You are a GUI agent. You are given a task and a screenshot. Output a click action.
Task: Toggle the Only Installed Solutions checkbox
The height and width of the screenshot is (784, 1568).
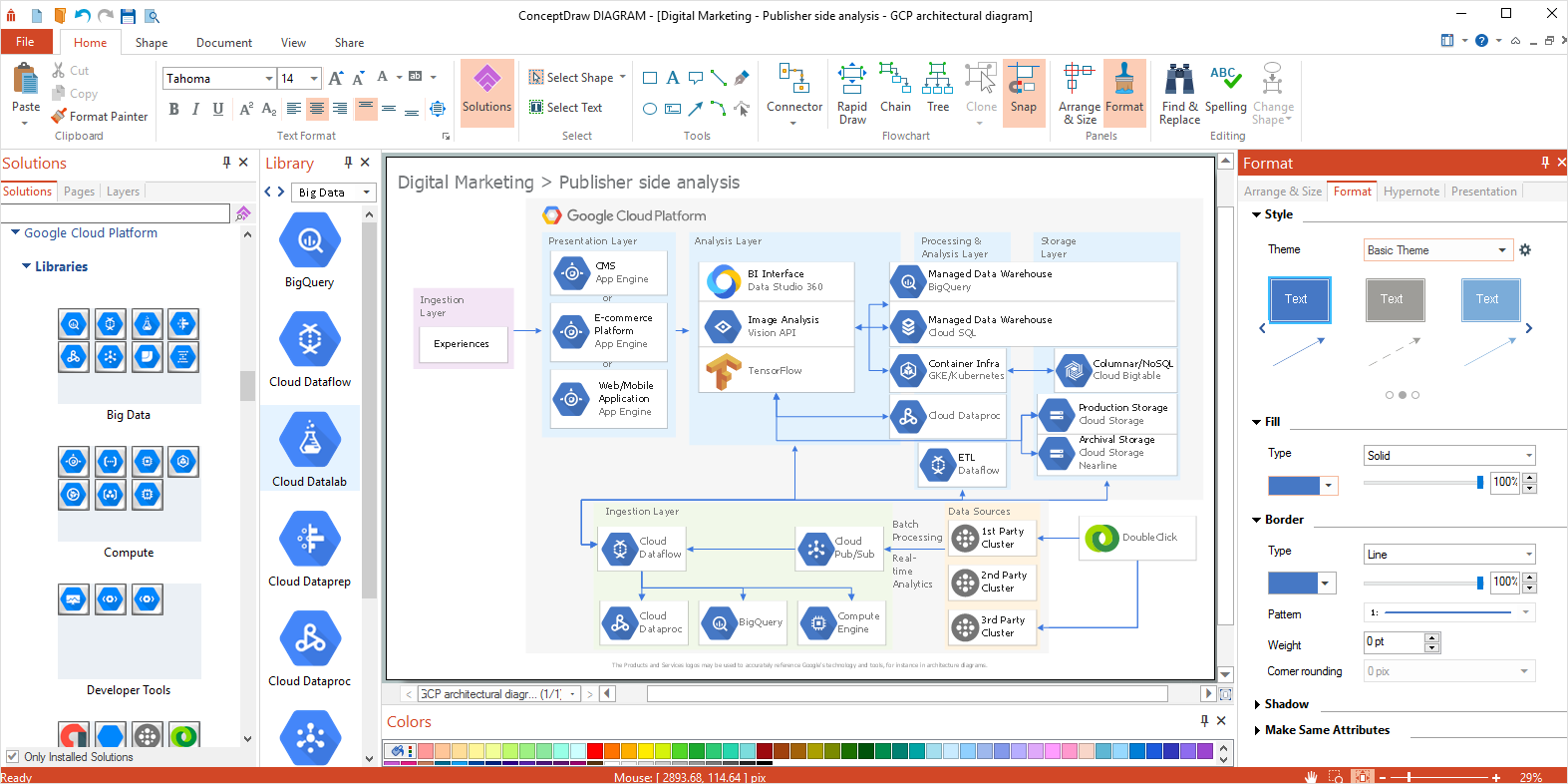point(13,756)
